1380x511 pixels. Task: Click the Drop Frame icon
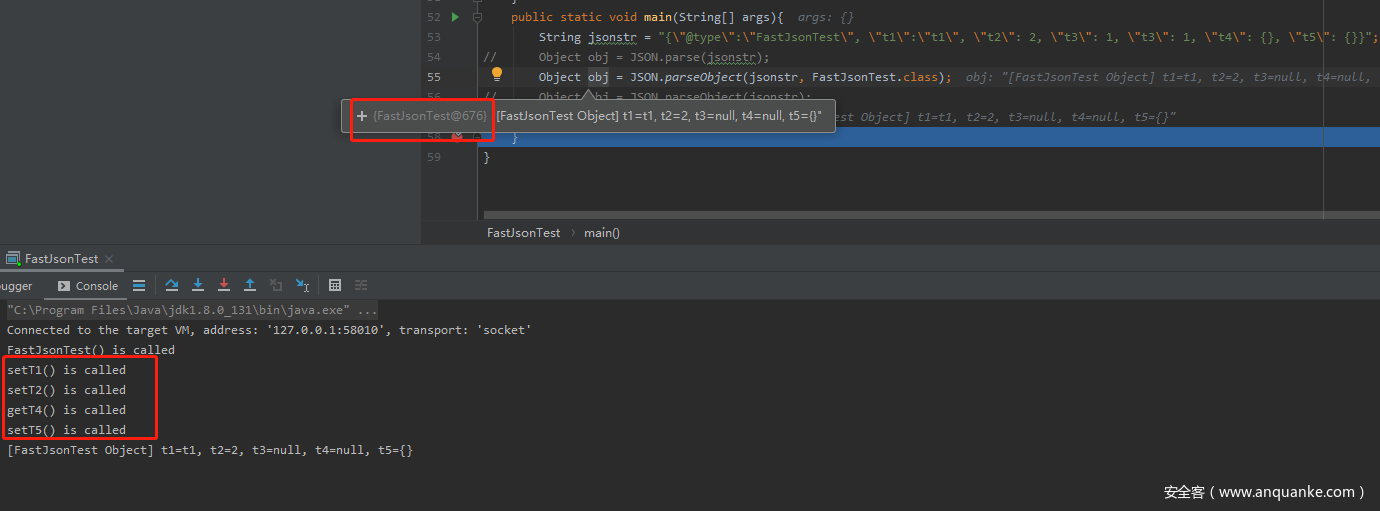click(276, 285)
